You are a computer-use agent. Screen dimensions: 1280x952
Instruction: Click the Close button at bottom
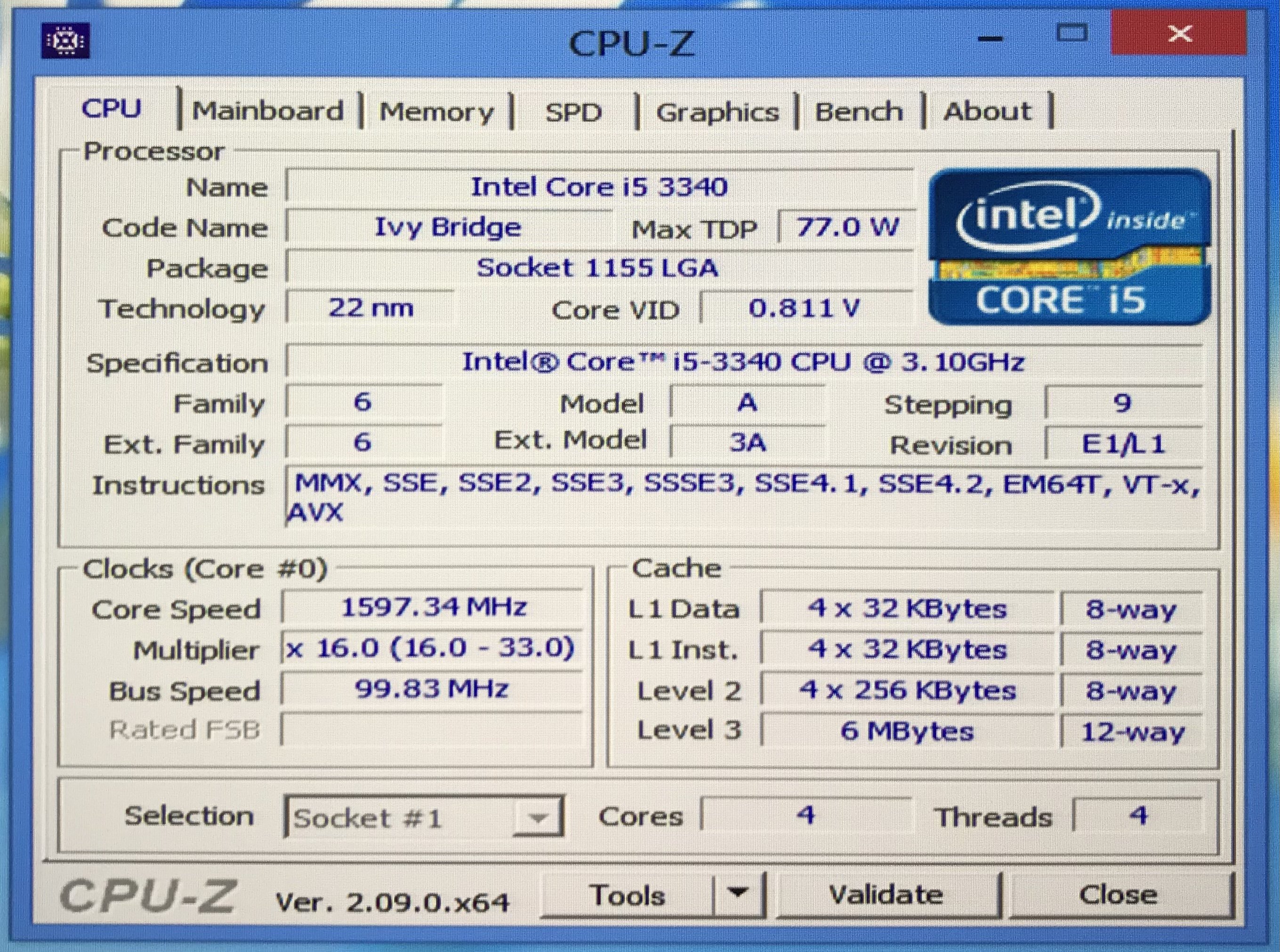pyautogui.click(x=1118, y=895)
